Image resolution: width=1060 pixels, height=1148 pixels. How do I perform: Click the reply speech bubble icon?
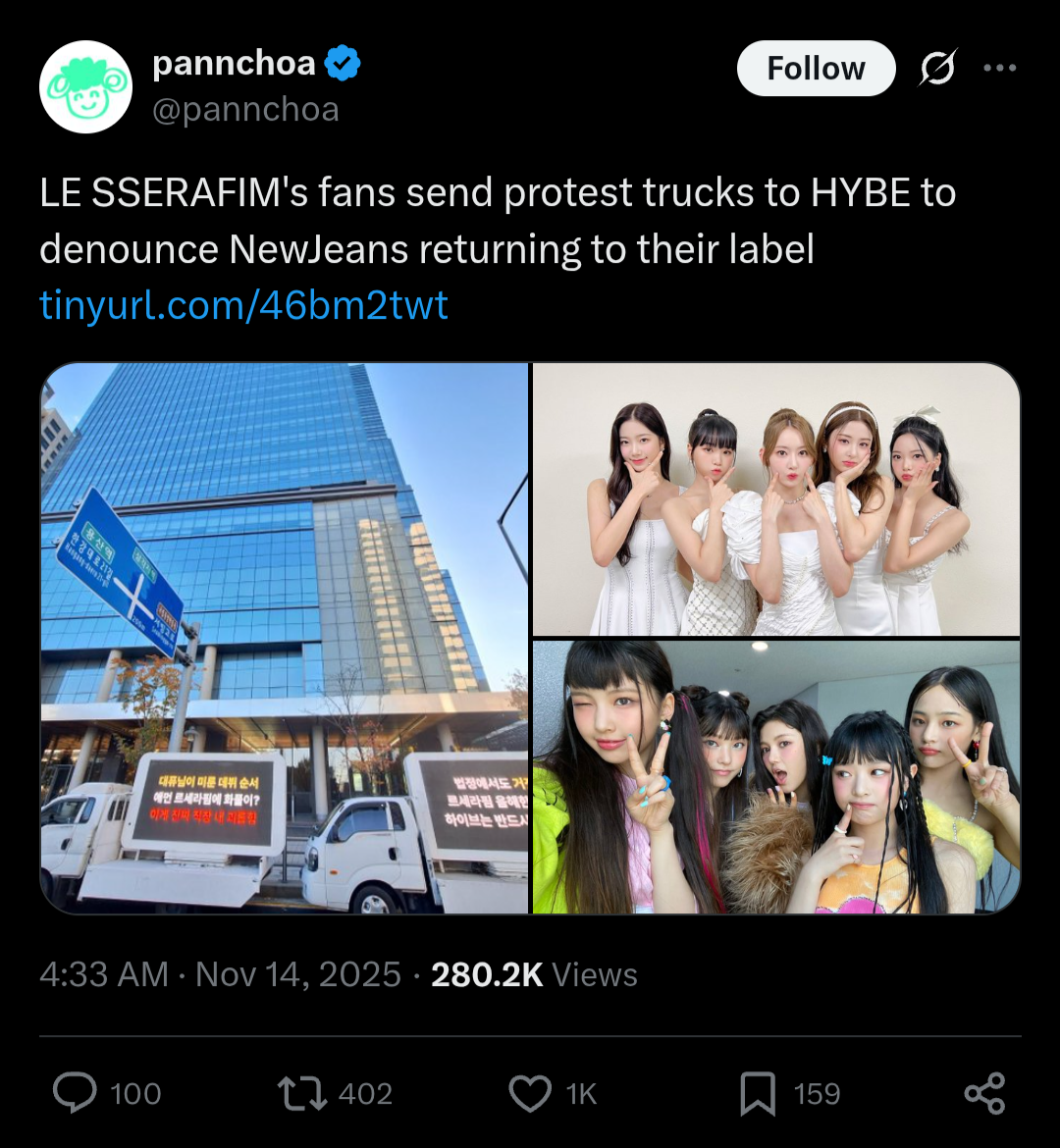click(x=75, y=1093)
